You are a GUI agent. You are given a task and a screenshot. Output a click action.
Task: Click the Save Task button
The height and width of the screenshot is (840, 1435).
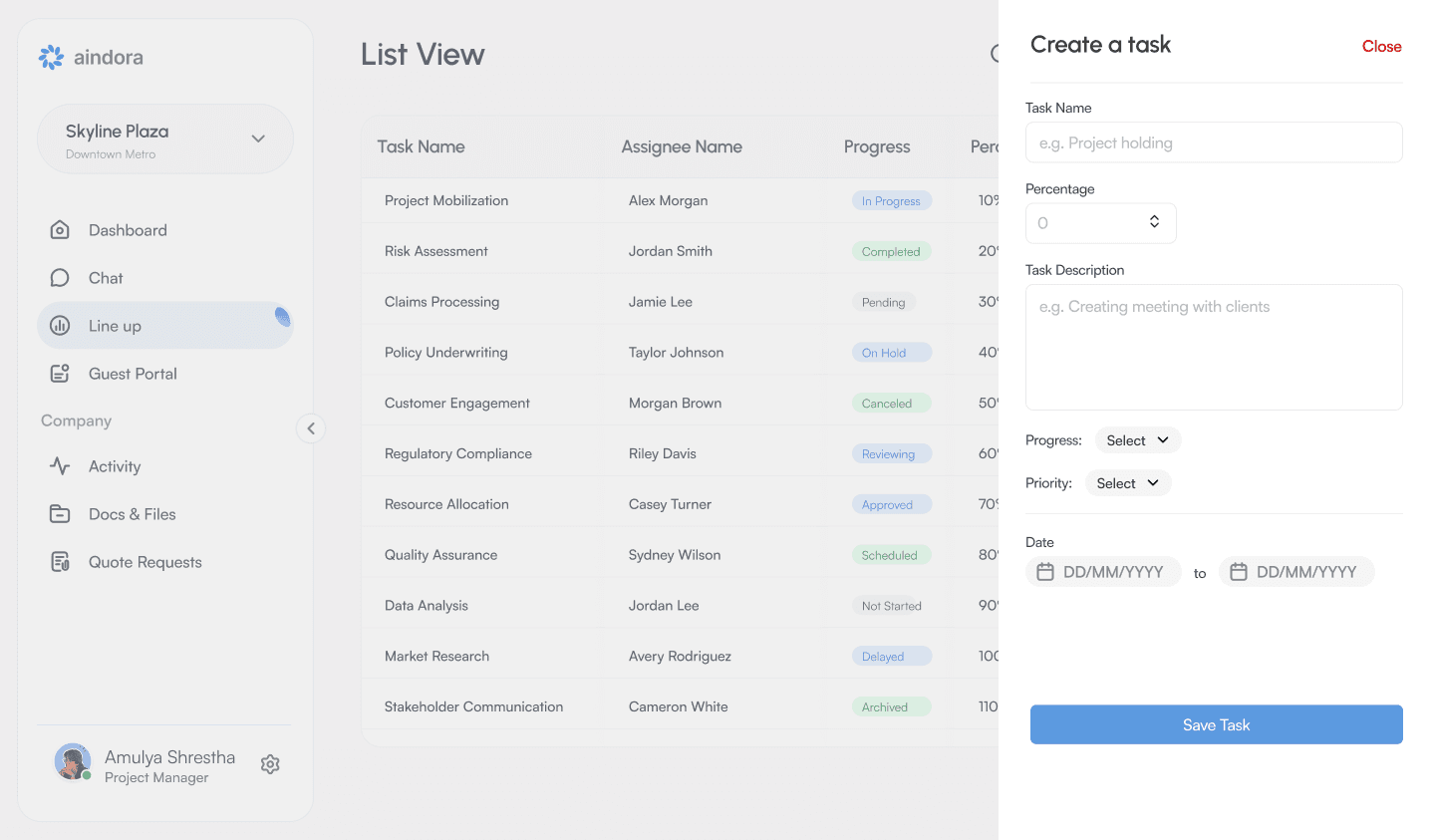click(x=1217, y=724)
